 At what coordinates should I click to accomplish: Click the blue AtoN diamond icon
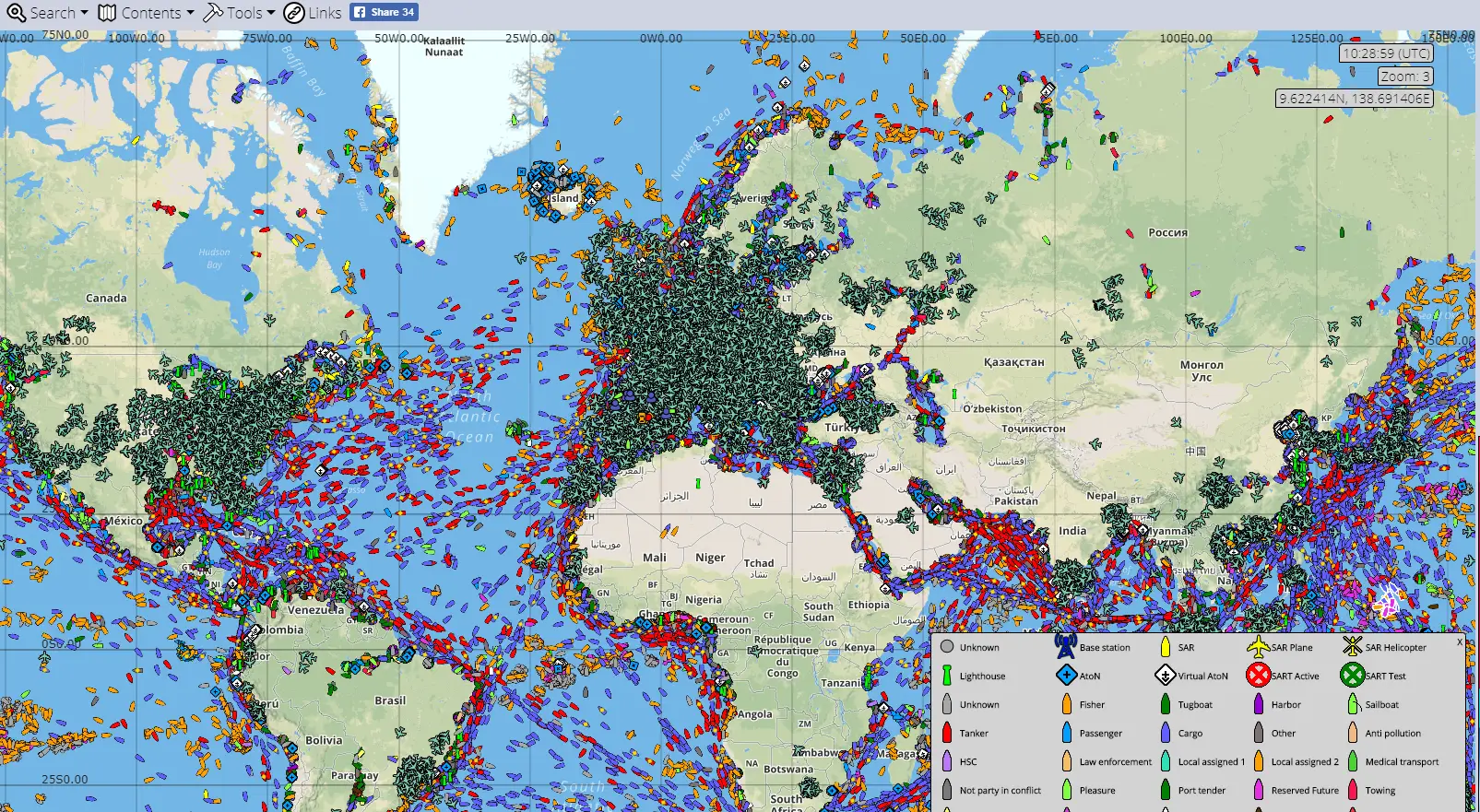pyautogui.click(x=1066, y=676)
